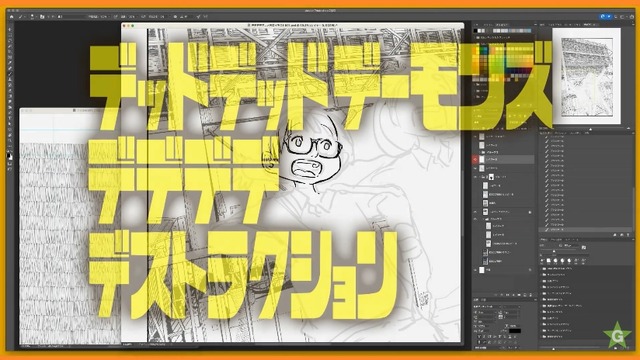
Task: Select the Move tool
Action: (10, 29)
